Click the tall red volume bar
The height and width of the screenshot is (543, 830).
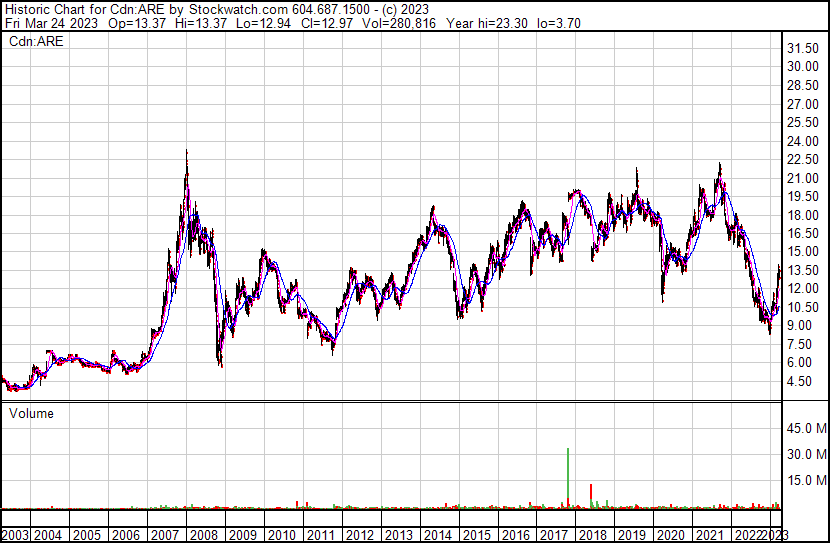click(591, 494)
